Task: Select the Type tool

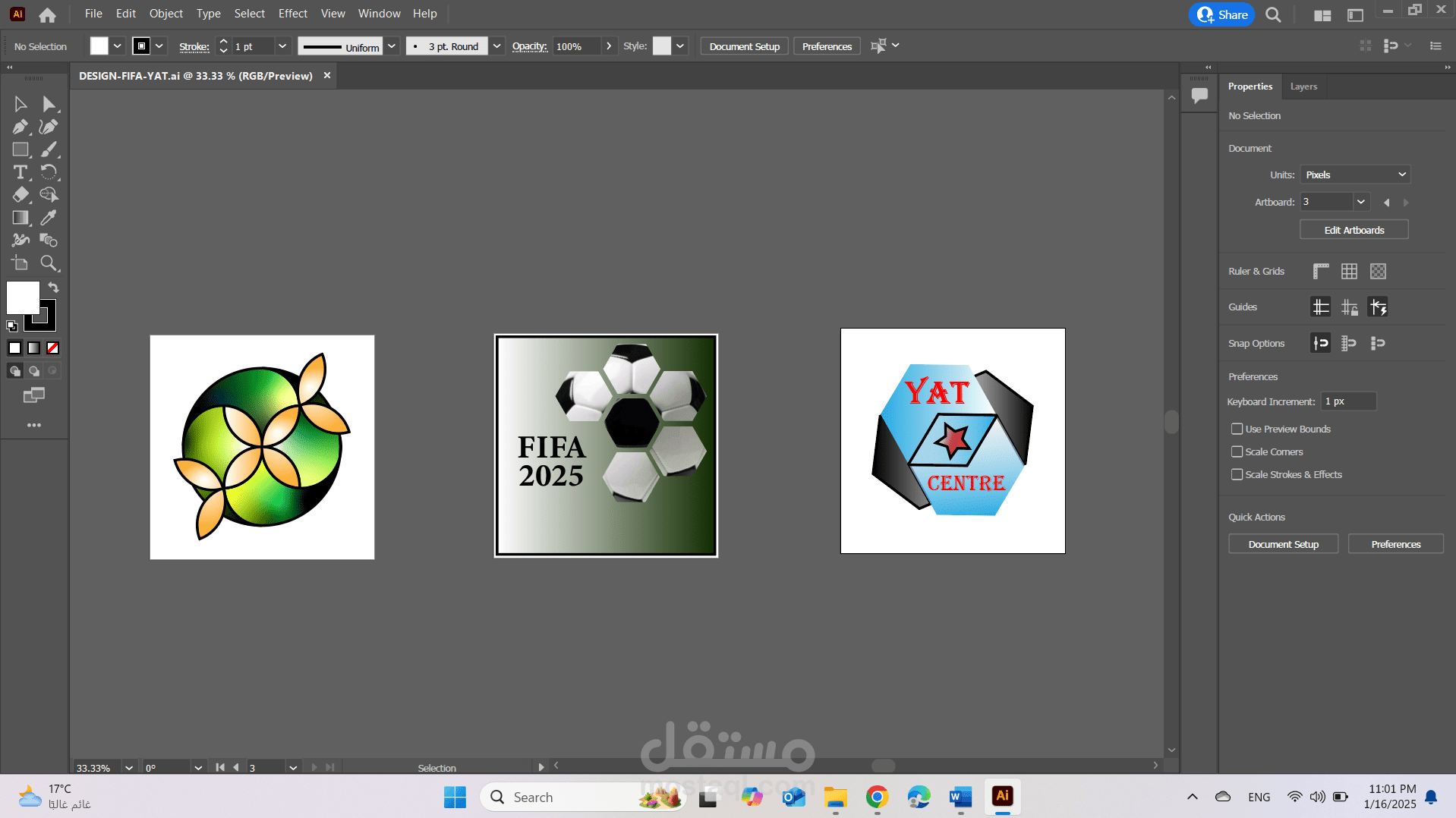Action: (20, 172)
